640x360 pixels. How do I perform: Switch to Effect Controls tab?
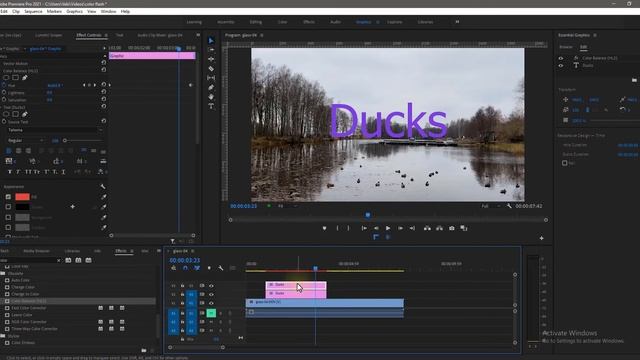(x=89, y=35)
